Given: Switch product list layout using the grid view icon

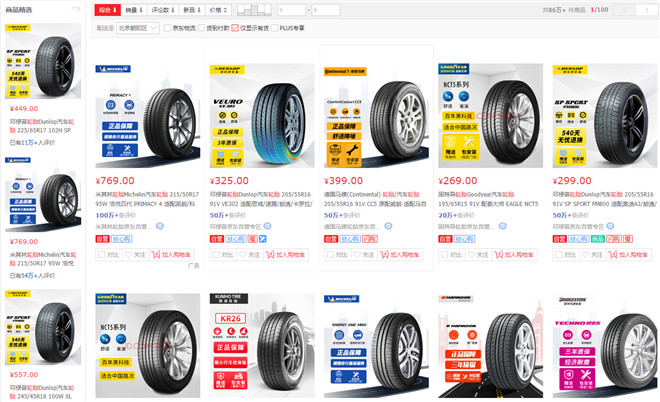Looking at the screenshot, I should tap(254, 9).
